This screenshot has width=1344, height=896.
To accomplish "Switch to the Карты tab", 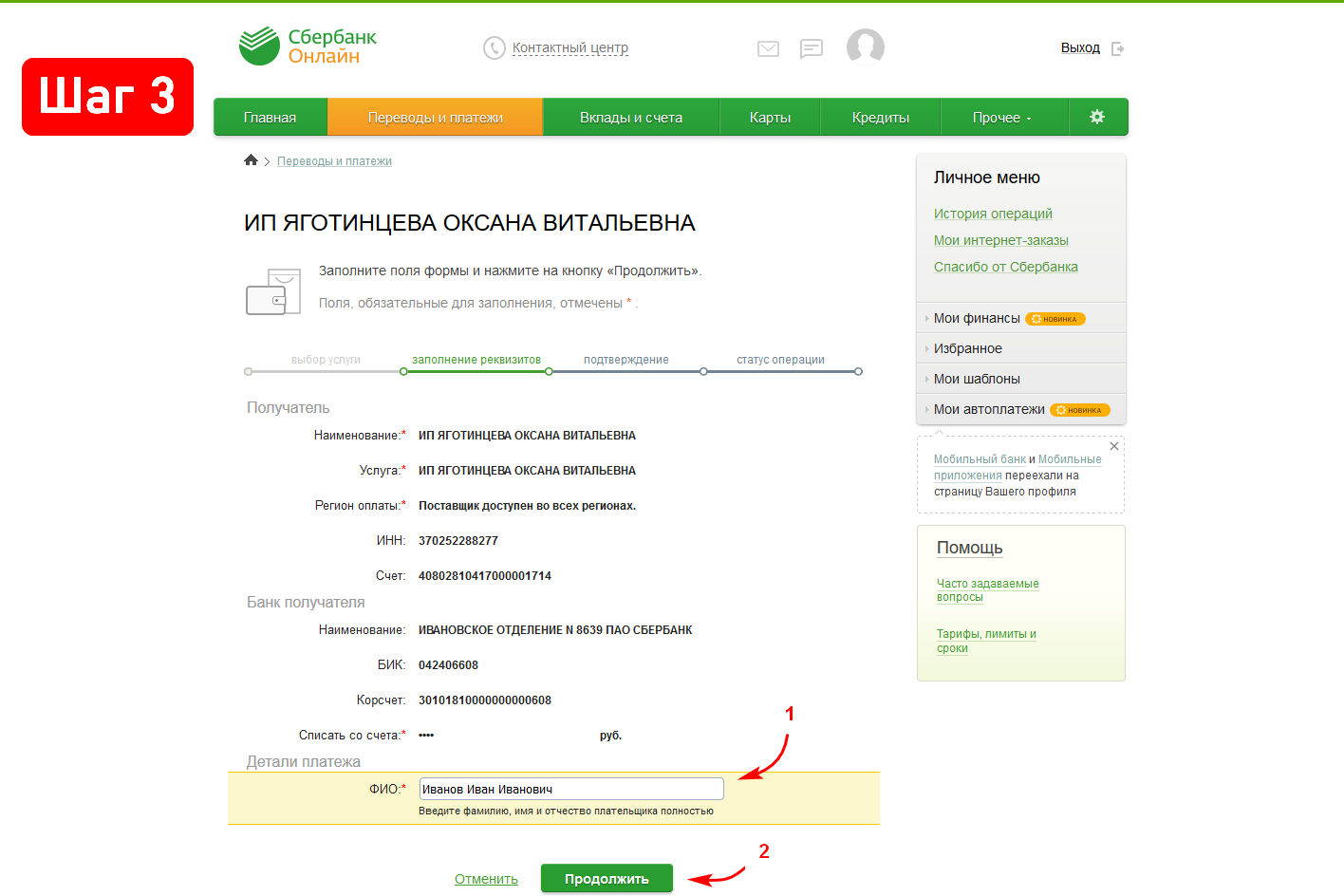I will (x=770, y=118).
